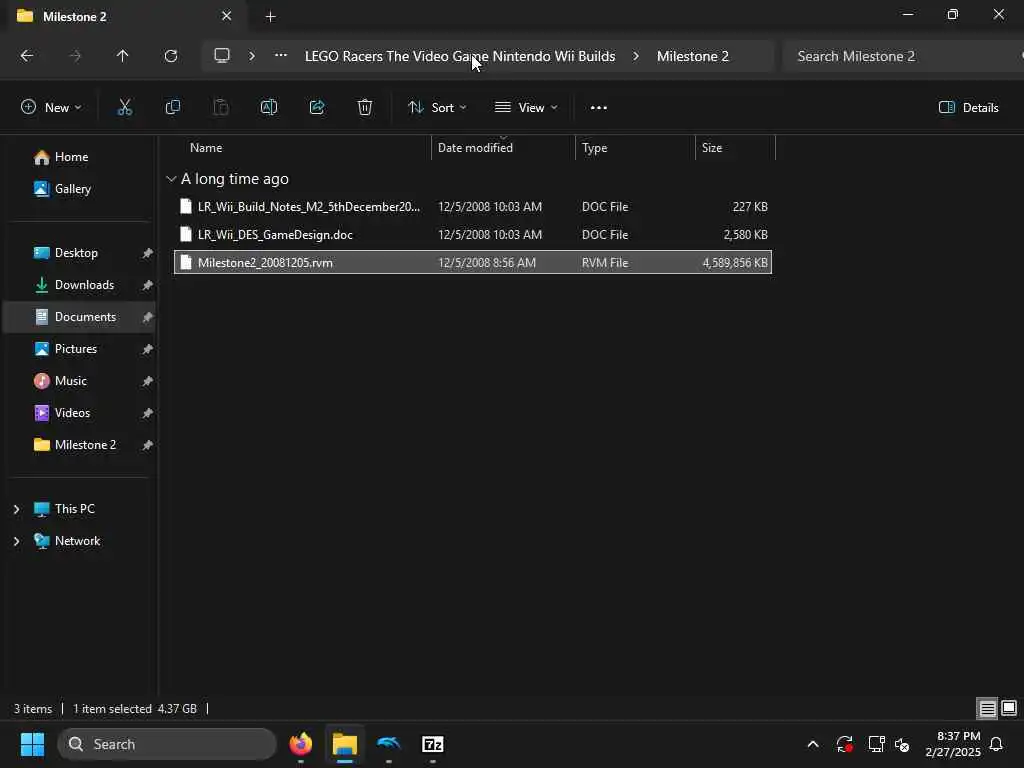This screenshot has width=1024, height=768.
Task: Collapse the A long time ago group
Action: click(171, 179)
